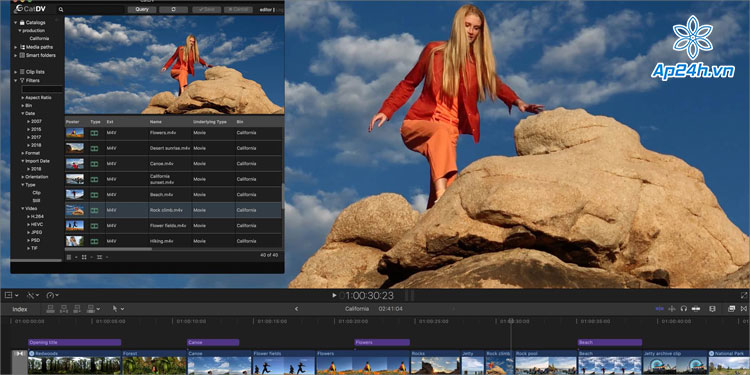
Task: Select the H.264 video filter
Action: pos(37,217)
